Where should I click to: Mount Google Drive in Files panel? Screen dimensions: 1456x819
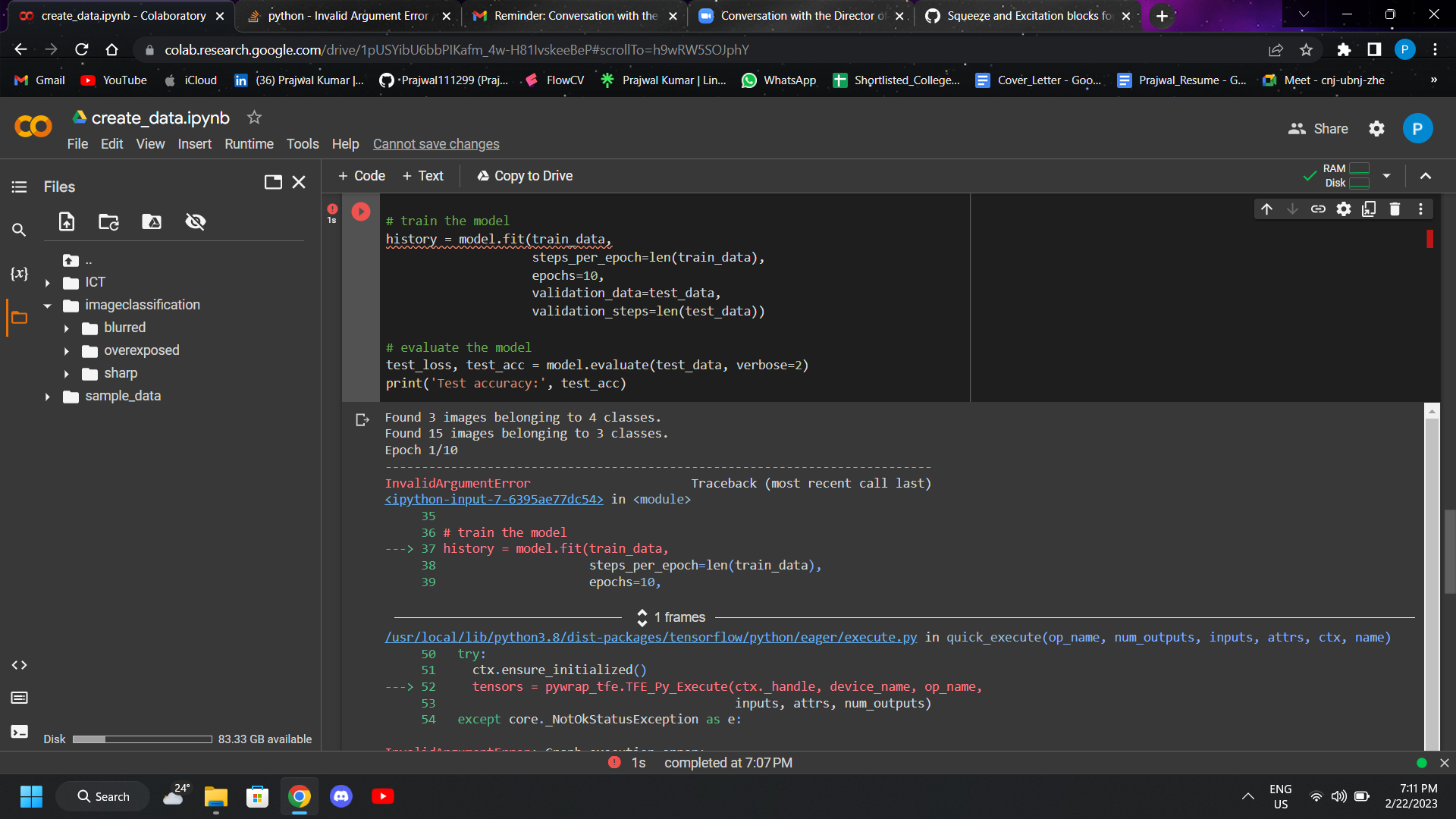click(x=152, y=221)
